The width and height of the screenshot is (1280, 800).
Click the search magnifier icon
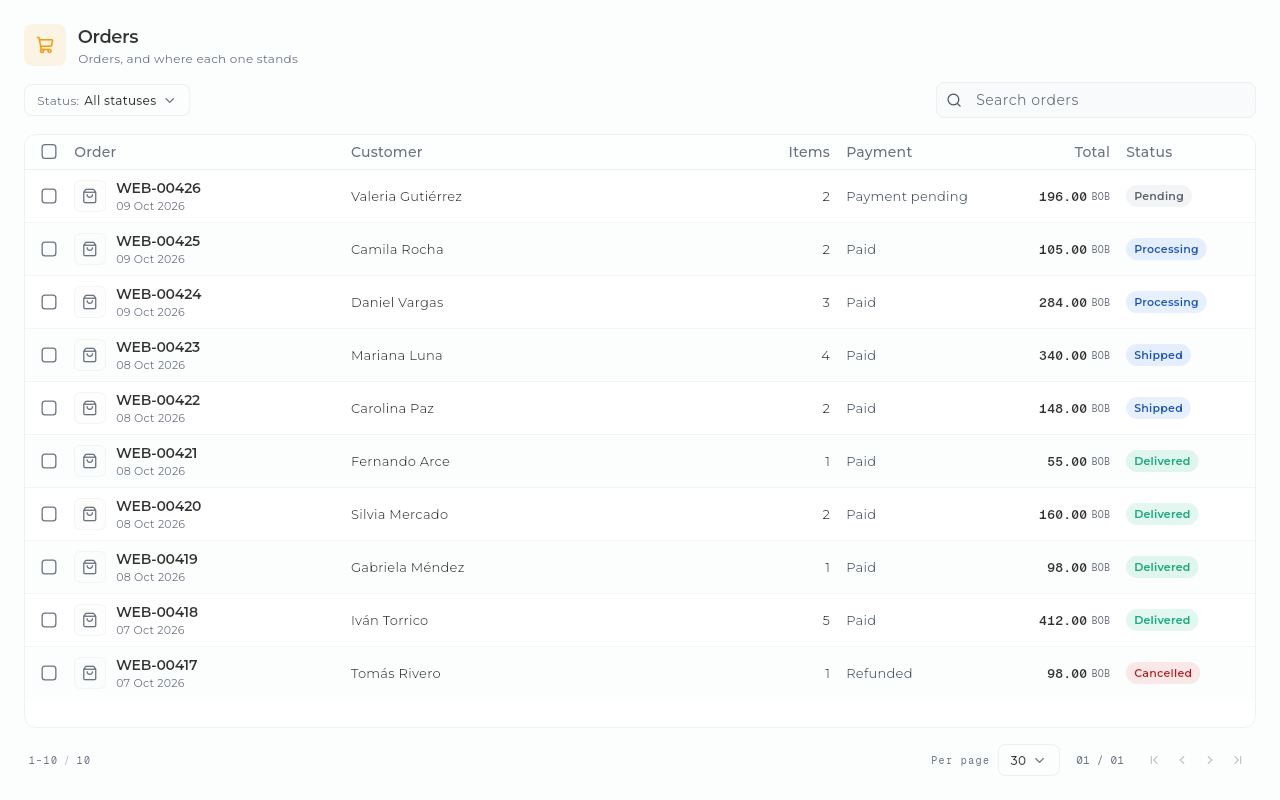954,100
